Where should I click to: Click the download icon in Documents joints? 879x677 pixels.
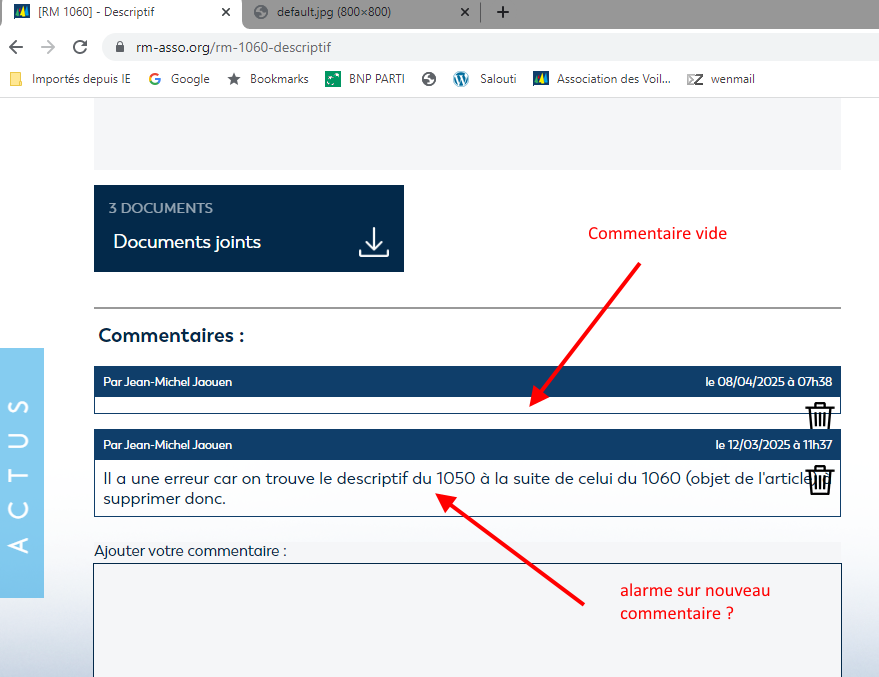point(373,242)
